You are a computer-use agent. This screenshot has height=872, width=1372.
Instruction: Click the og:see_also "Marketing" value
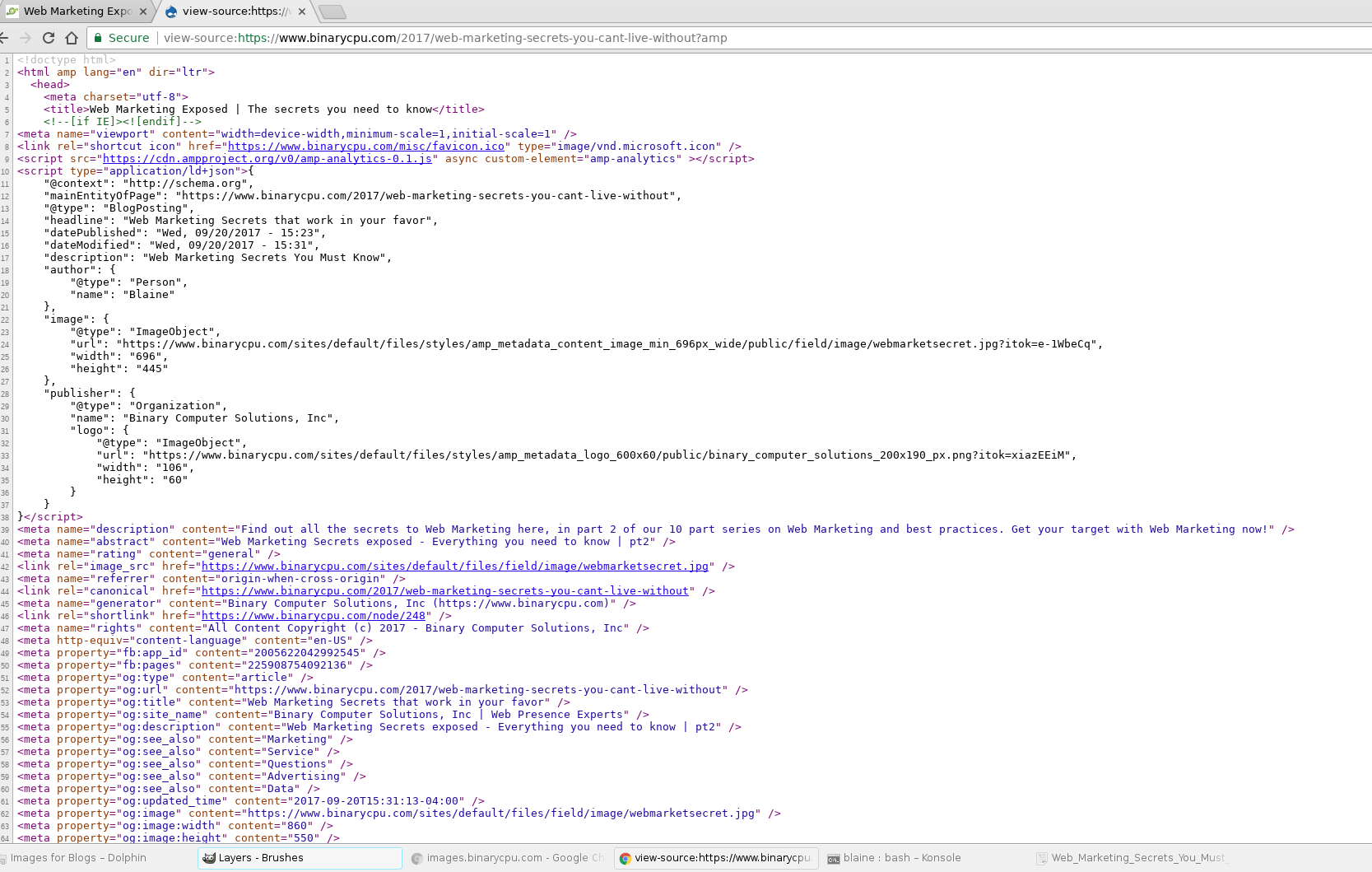point(297,739)
